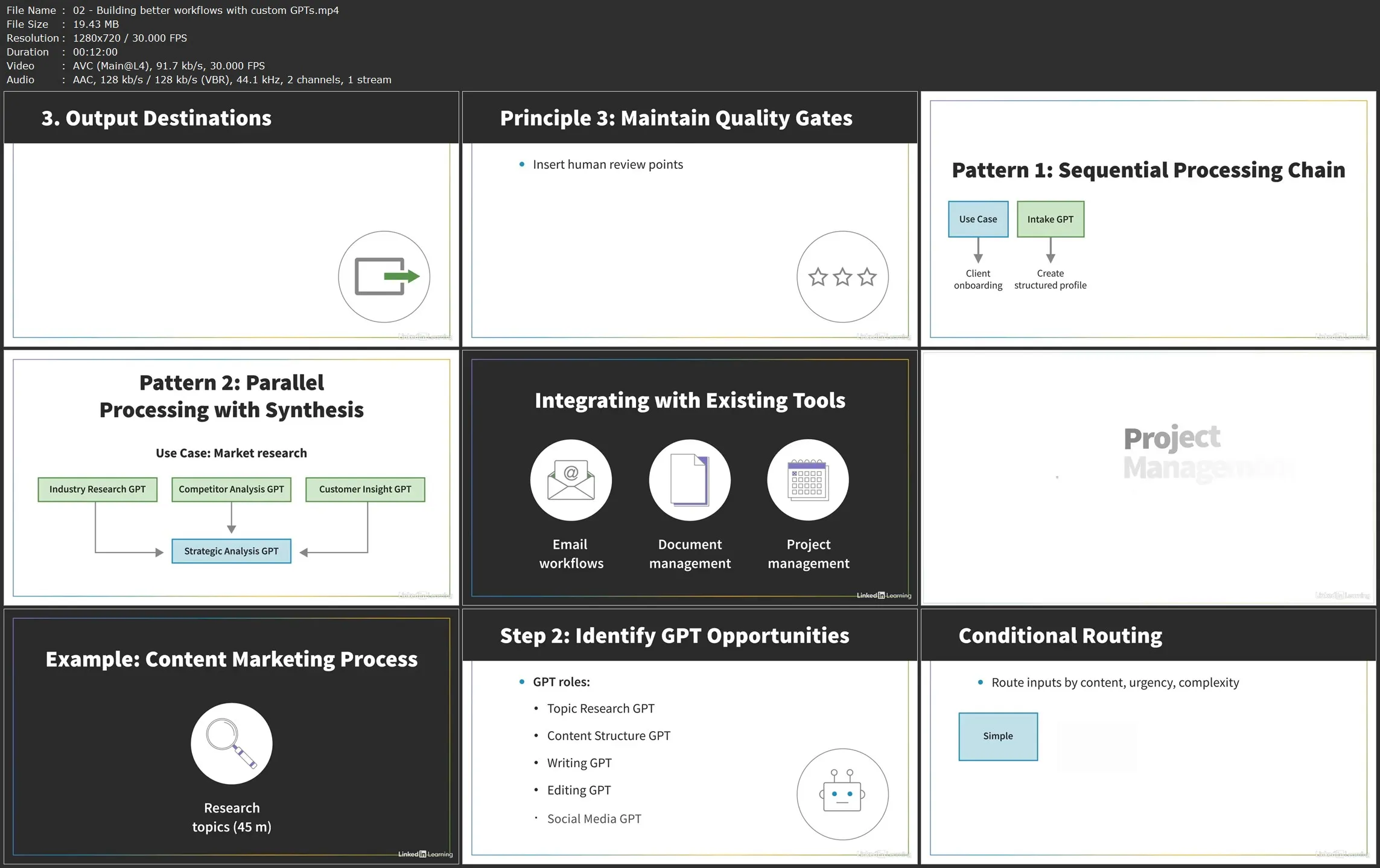Image resolution: width=1380 pixels, height=868 pixels.
Task: Click the Strategic Analysis GPT box
Action: (231, 551)
